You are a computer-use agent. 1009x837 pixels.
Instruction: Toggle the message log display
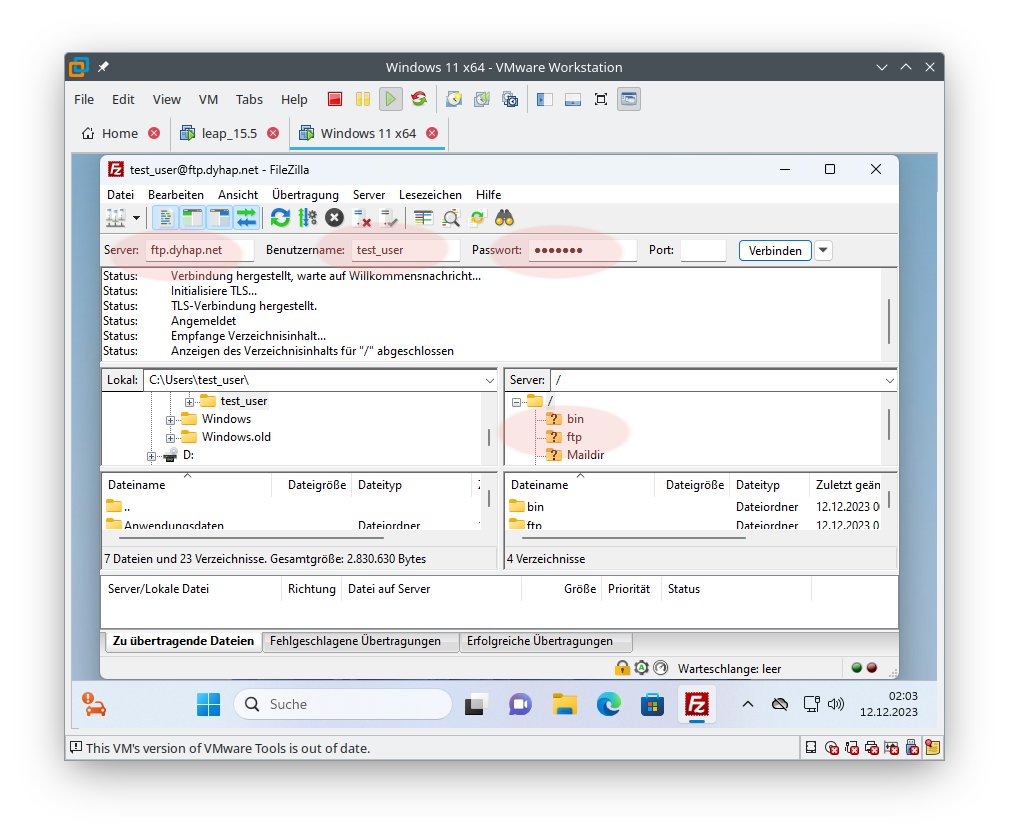(x=166, y=217)
